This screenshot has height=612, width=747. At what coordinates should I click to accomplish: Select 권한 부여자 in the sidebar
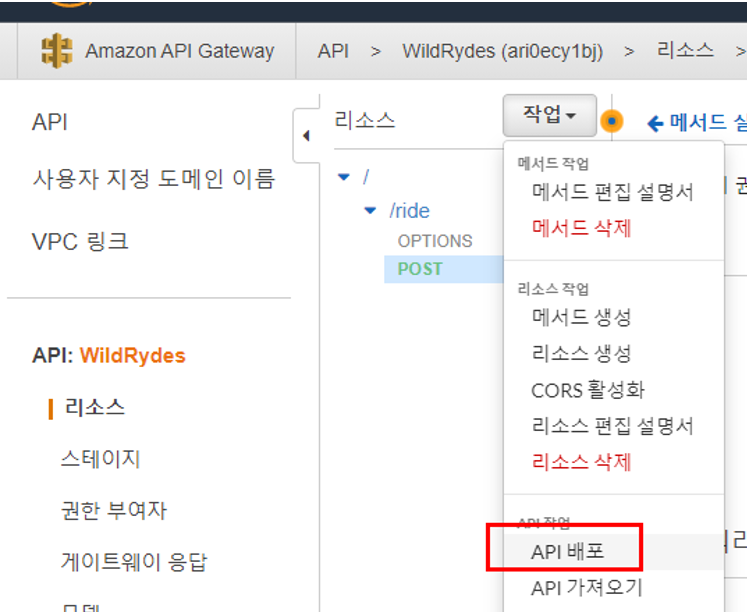(x=114, y=511)
